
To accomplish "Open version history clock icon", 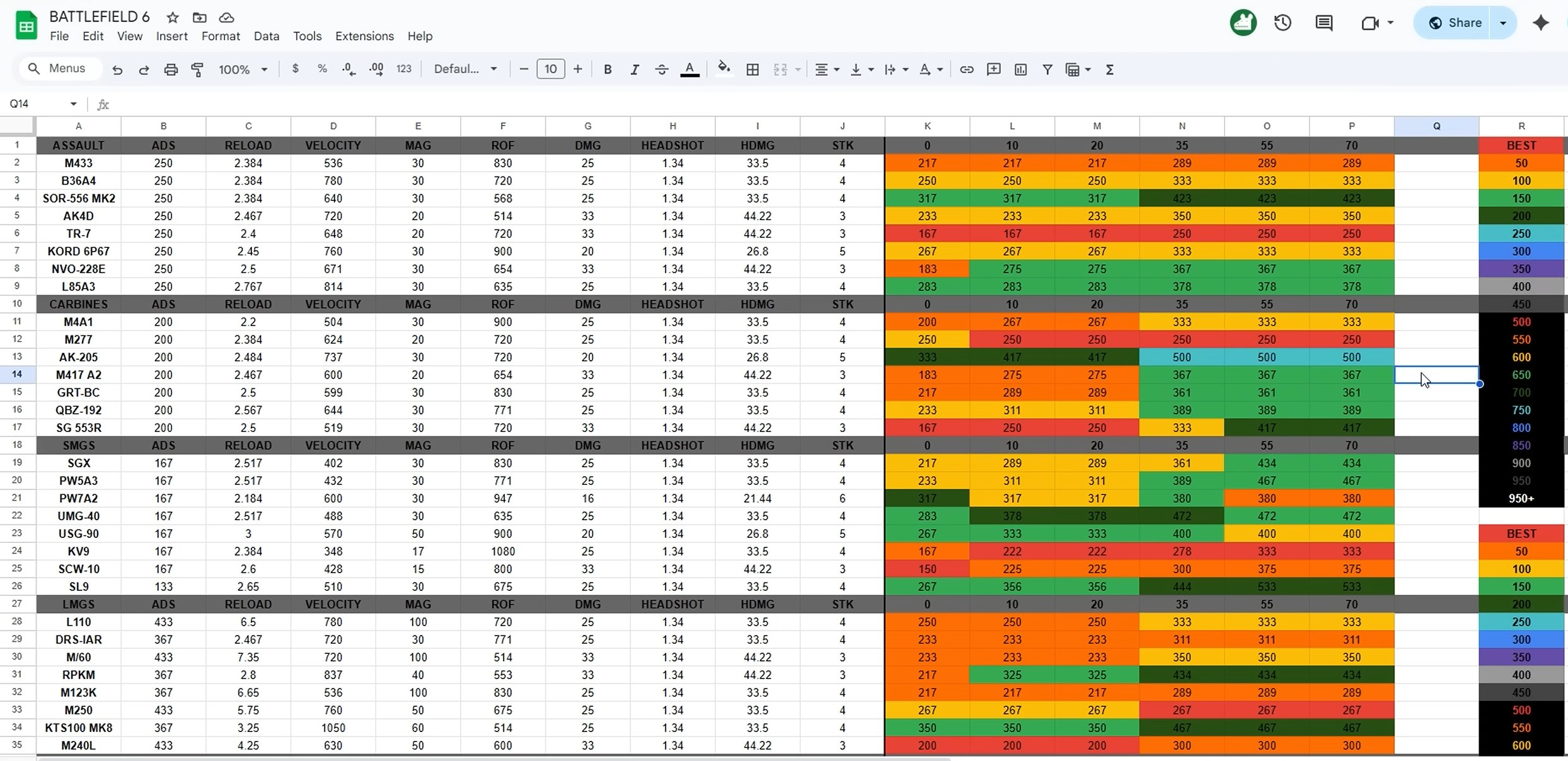I will tap(1283, 23).
